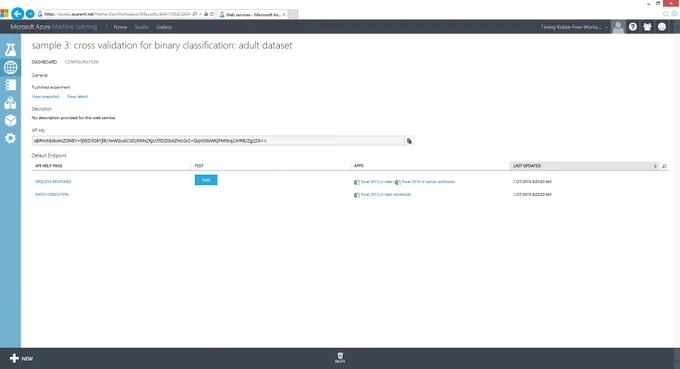The height and width of the screenshot is (369, 680).
Task: Go forward with the browser forward arrow
Action: [x=29, y=14]
